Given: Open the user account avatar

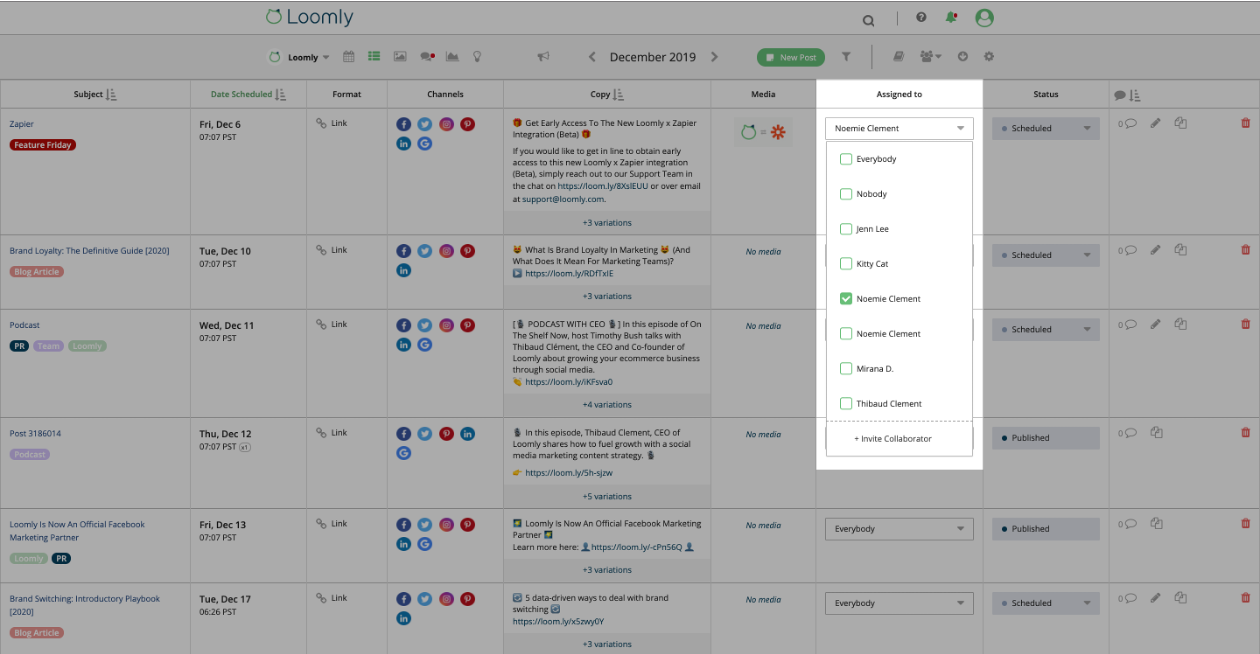Looking at the screenshot, I should point(985,18).
